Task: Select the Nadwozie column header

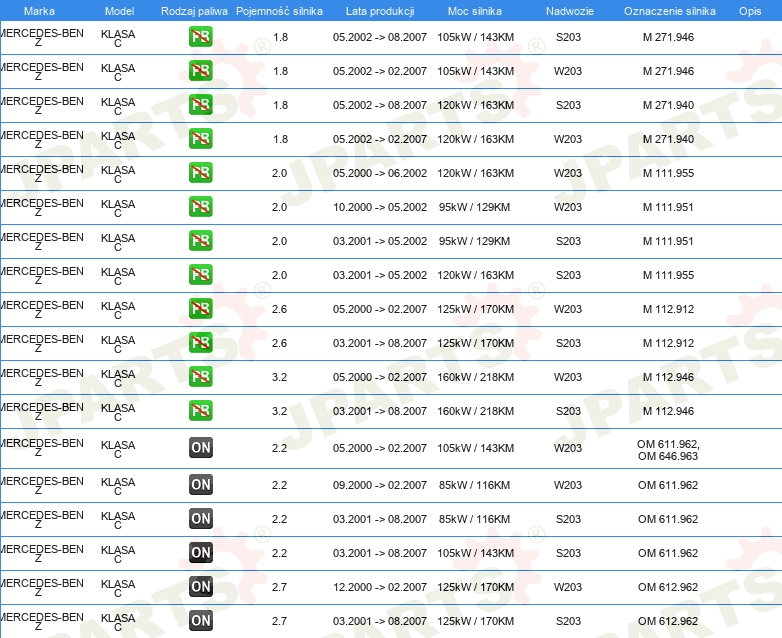Action: (x=570, y=11)
